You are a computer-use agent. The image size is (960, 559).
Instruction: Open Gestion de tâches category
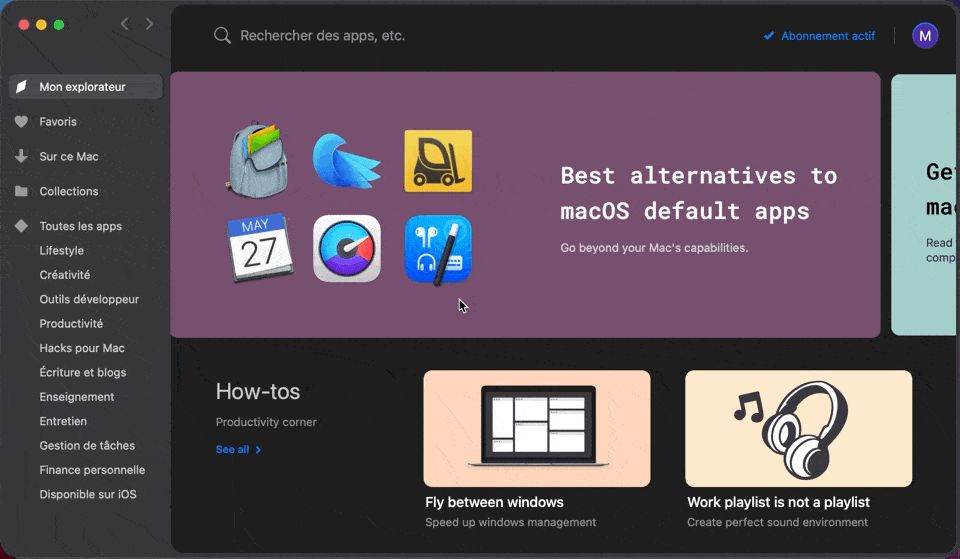(87, 446)
